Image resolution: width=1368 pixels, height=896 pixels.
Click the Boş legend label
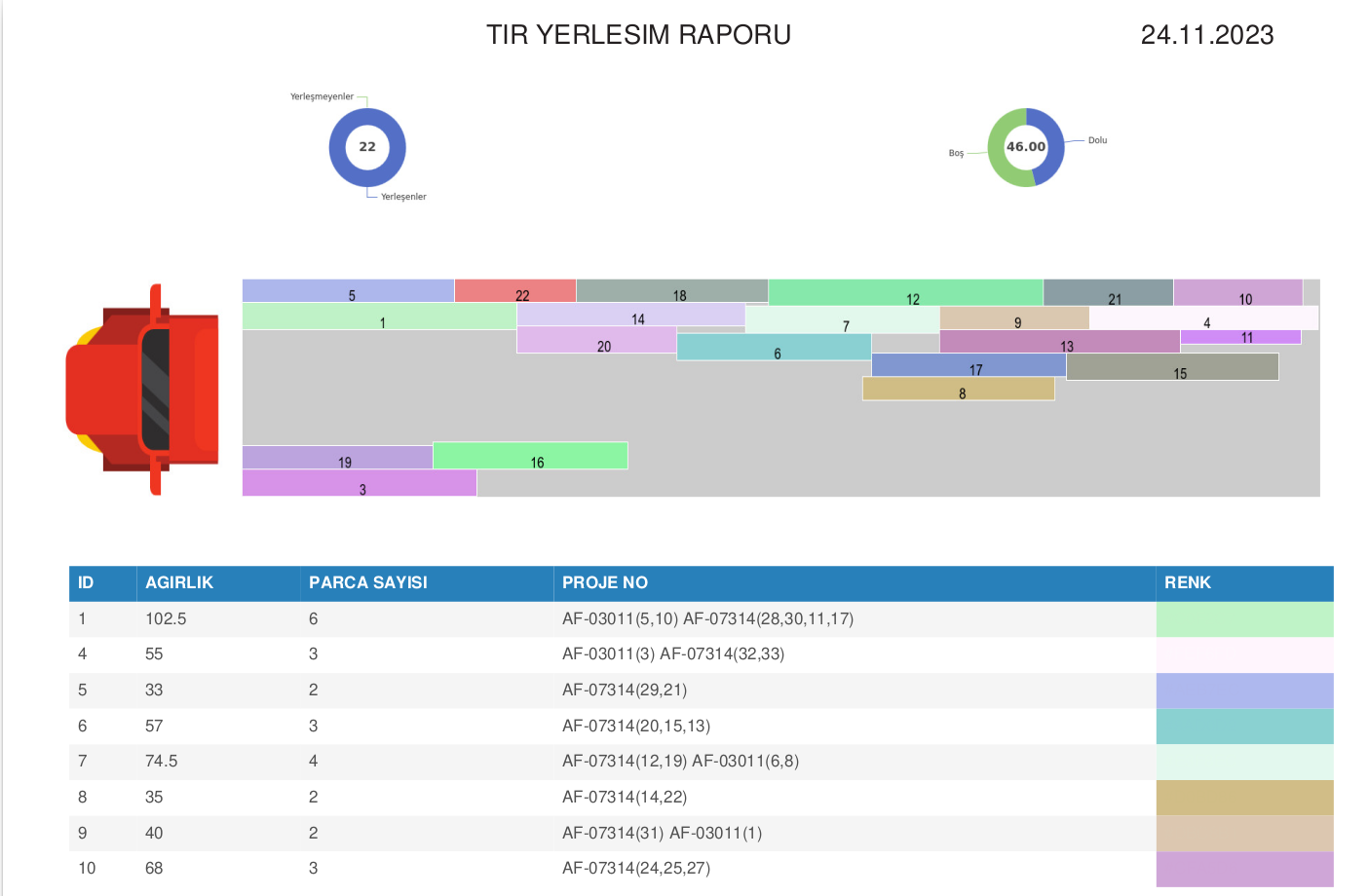pyautogui.click(x=956, y=153)
